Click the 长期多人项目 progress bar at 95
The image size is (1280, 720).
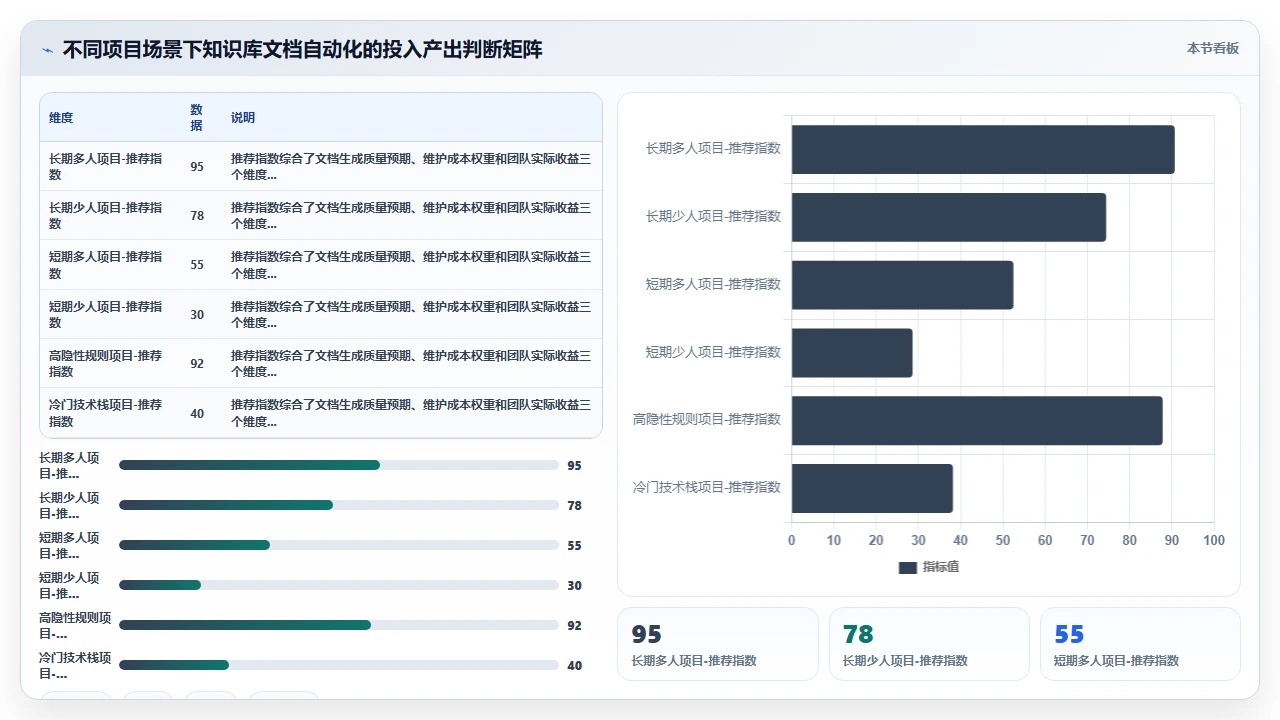339,465
